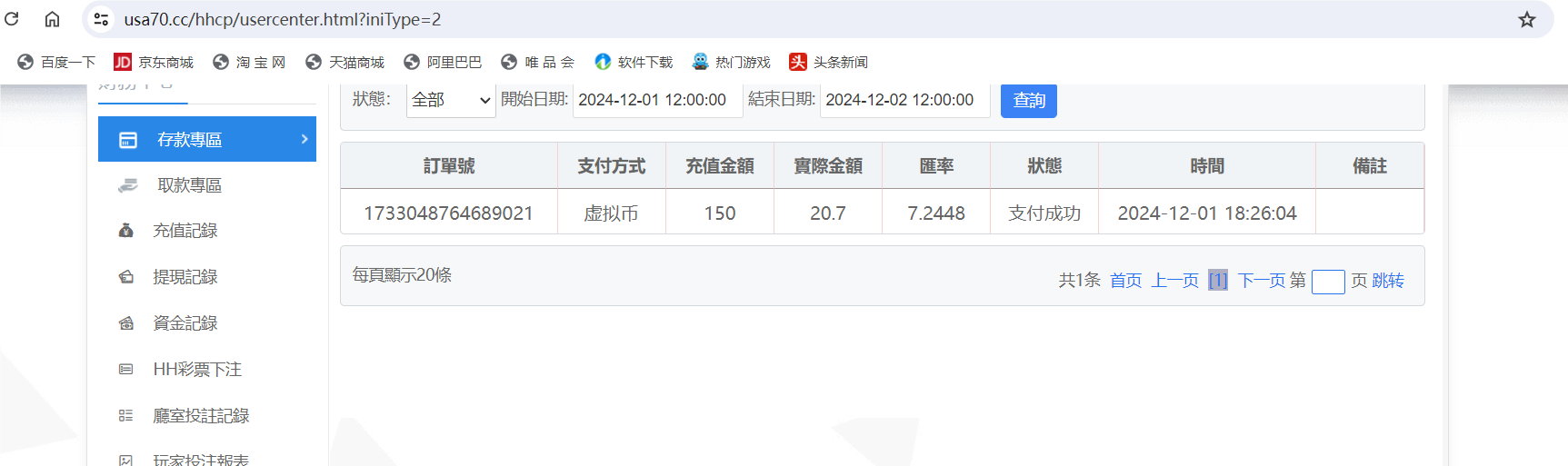Click the blue 查詢 button
Viewport: 1568px width, 466px height.
[x=1029, y=100]
